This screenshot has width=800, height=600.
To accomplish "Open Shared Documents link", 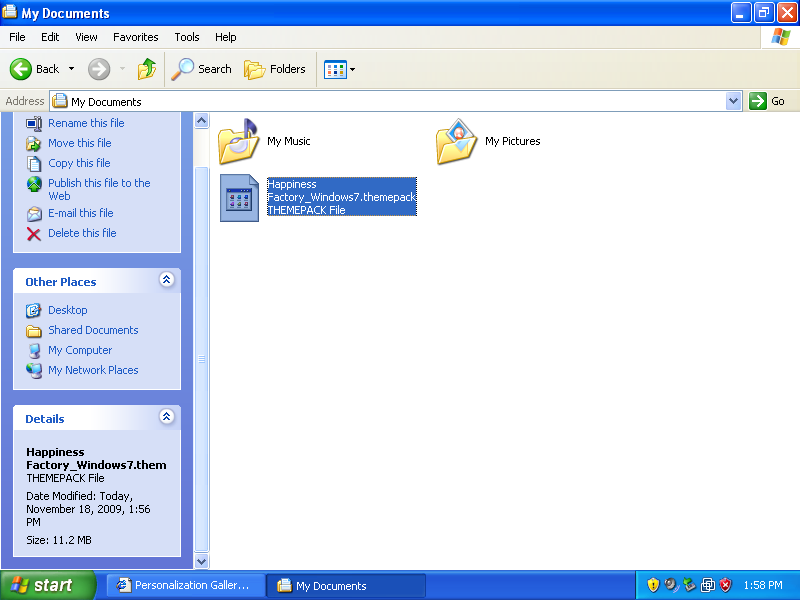I will click(x=93, y=330).
